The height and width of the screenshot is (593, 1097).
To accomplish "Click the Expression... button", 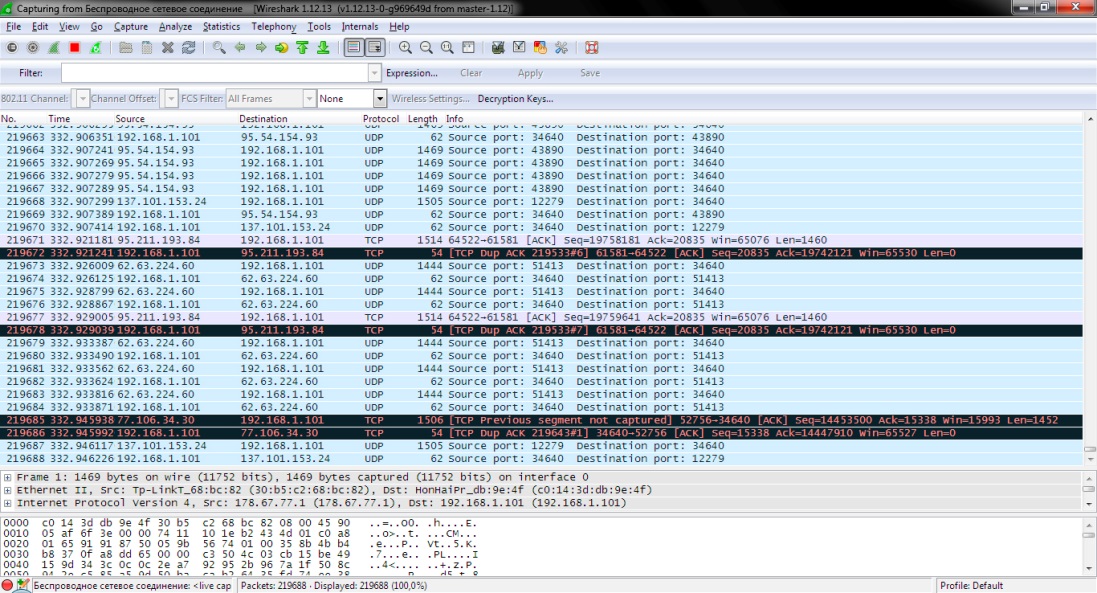I will pyautogui.click(x=411, y=73).
